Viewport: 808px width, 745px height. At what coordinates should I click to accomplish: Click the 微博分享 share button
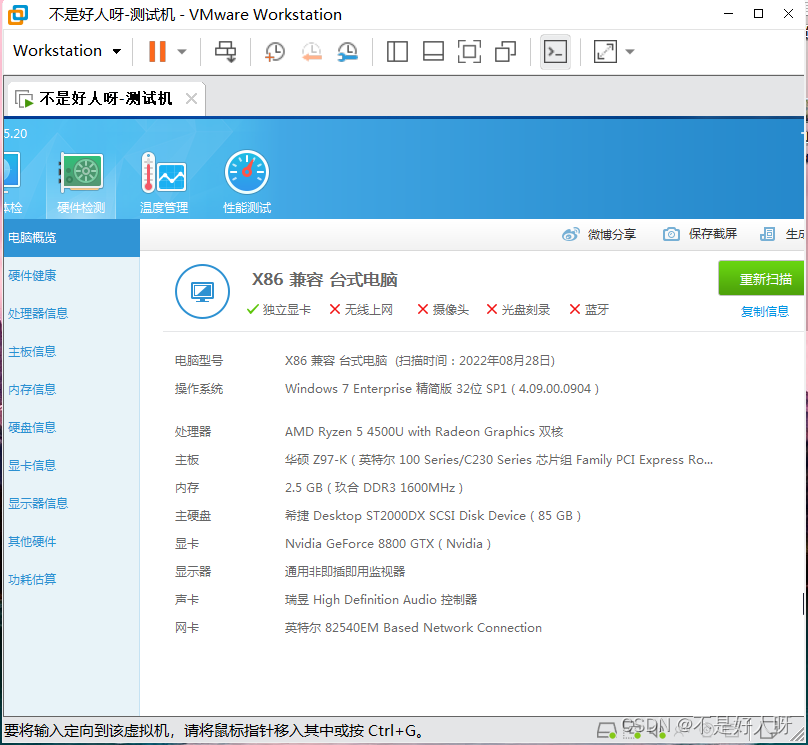(599, 234)
